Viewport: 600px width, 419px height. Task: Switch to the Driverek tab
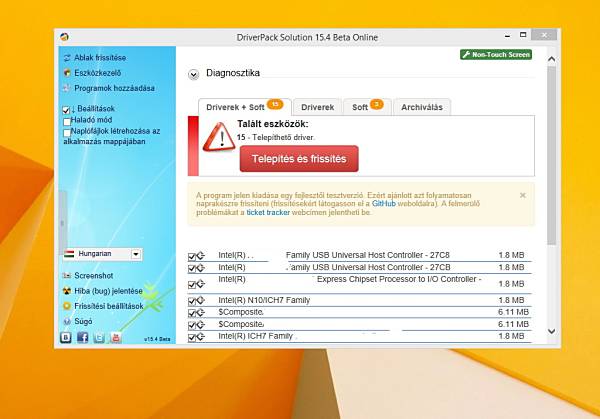[317, 107]
